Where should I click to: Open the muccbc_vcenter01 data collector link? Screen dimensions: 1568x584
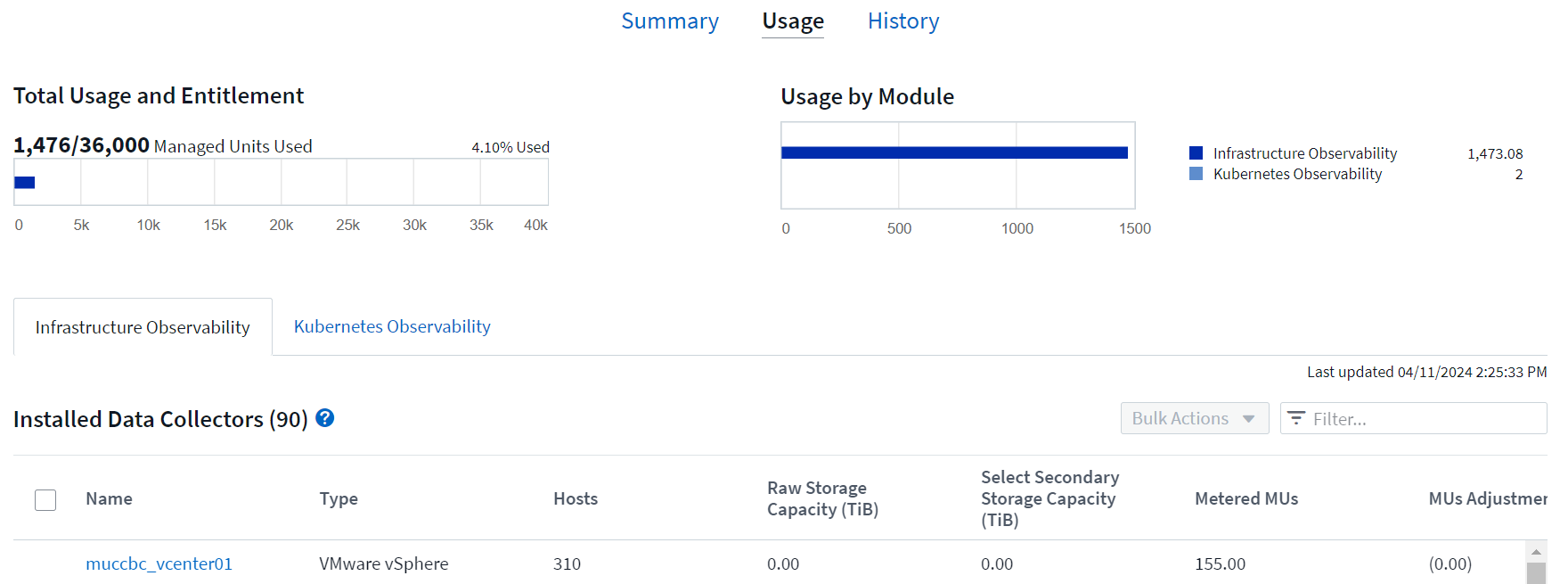[159, 563]
